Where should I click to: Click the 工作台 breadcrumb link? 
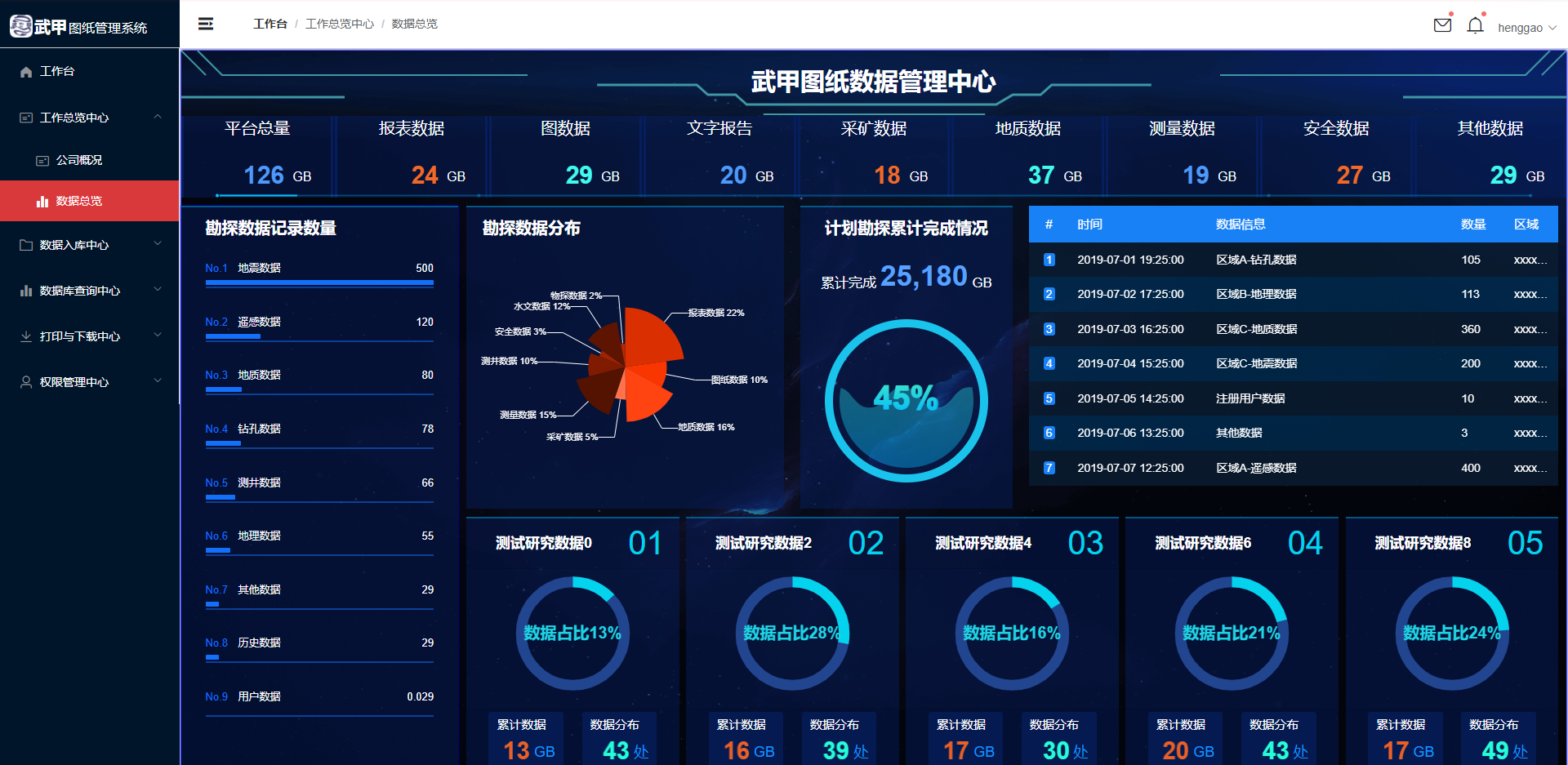click(269, 24)
